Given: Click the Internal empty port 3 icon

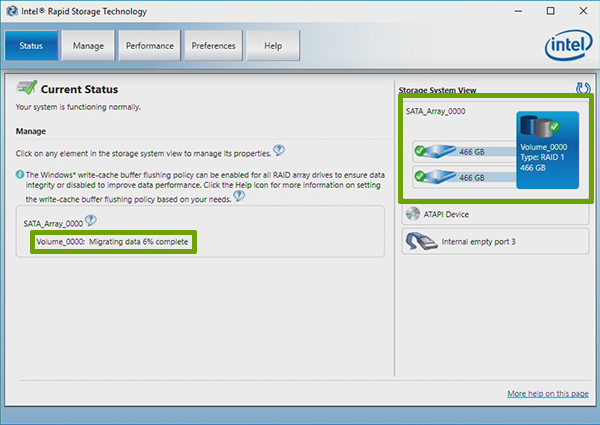Looking at the screenshot, I should 421,241.
